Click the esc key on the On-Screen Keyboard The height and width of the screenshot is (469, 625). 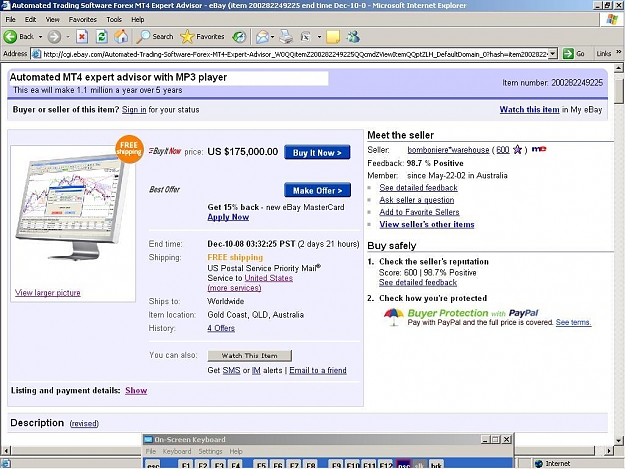click(x=153, y=465)
